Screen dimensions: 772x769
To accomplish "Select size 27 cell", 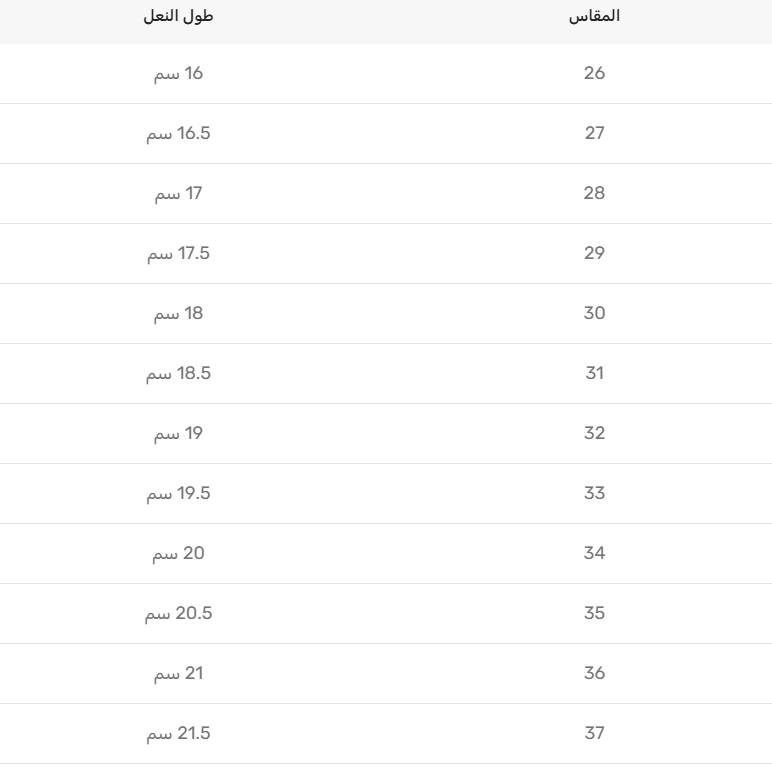I will (x=594, y=133).
